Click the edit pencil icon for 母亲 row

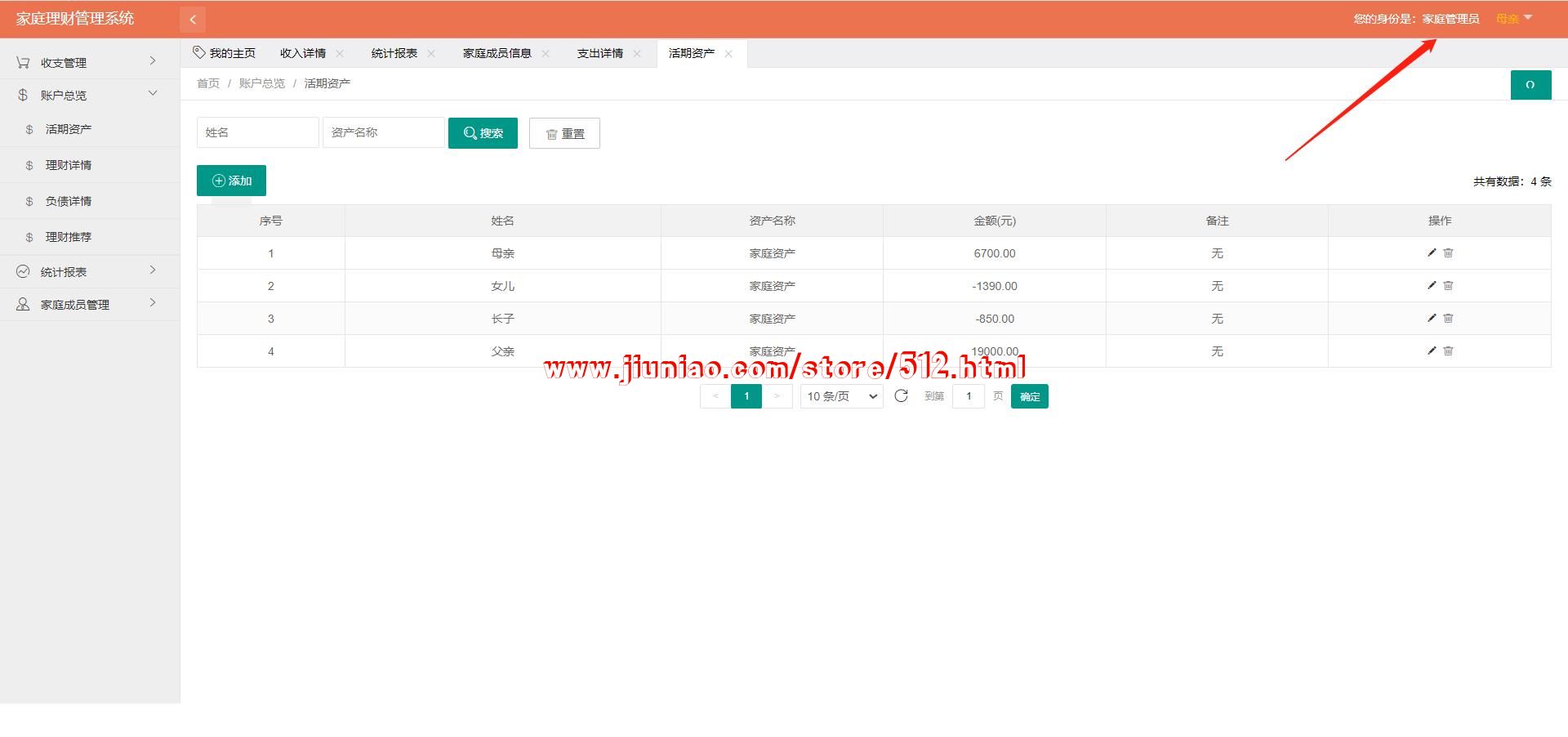click(1431, 252)
